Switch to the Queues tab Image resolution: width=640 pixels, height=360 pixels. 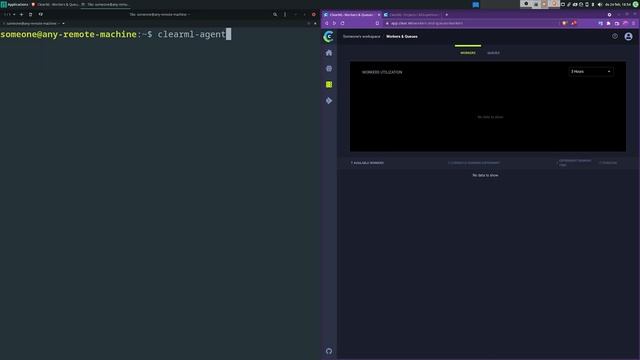click(x=493, y=53)
